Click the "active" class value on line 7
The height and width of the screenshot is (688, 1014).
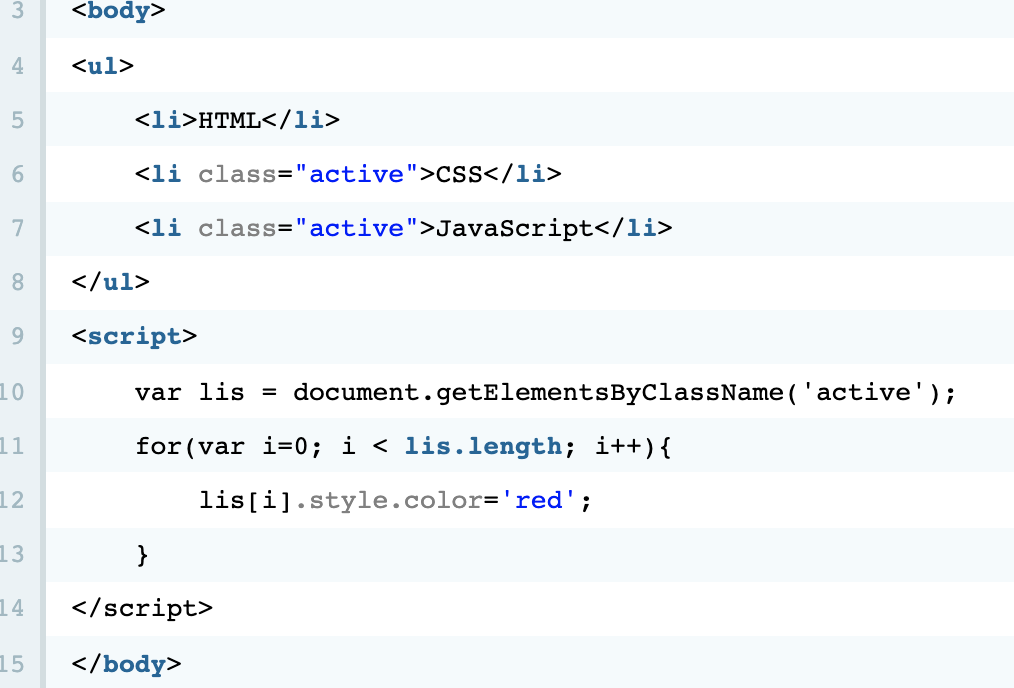[x=356, y=228]
